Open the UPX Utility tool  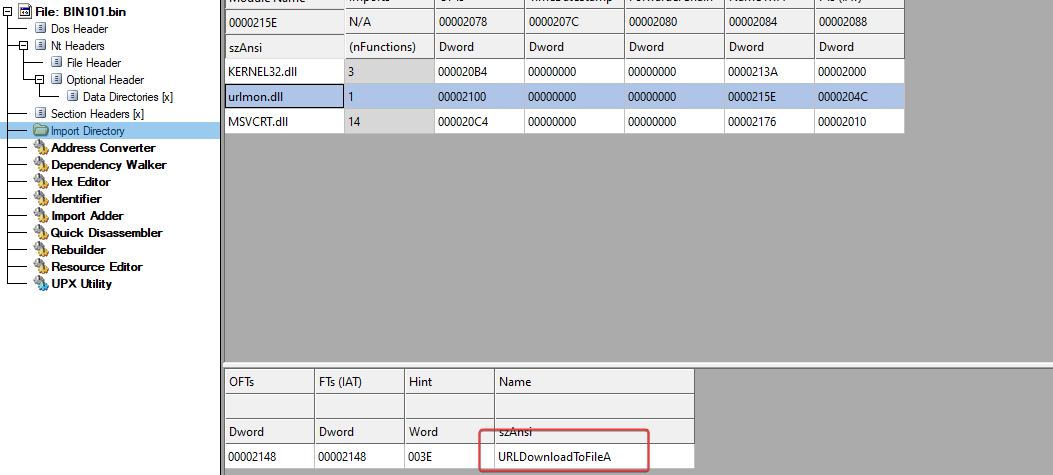click(81, 284)
